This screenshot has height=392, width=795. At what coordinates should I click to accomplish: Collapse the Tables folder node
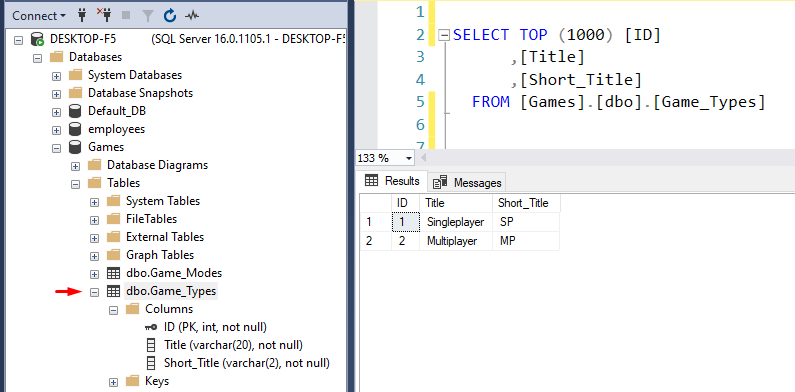click(76, 184)
